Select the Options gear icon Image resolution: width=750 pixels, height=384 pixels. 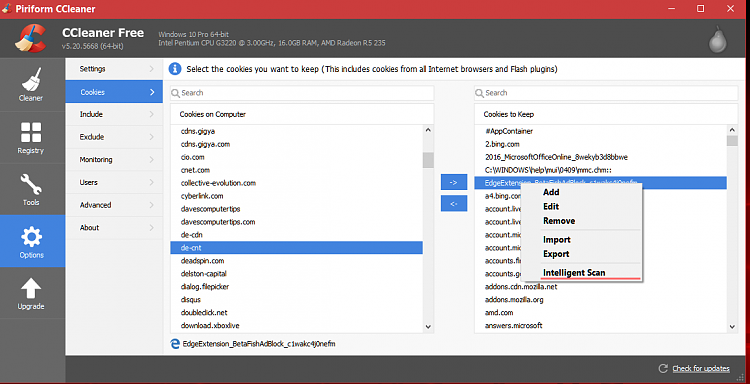click(x=32, y=237)
